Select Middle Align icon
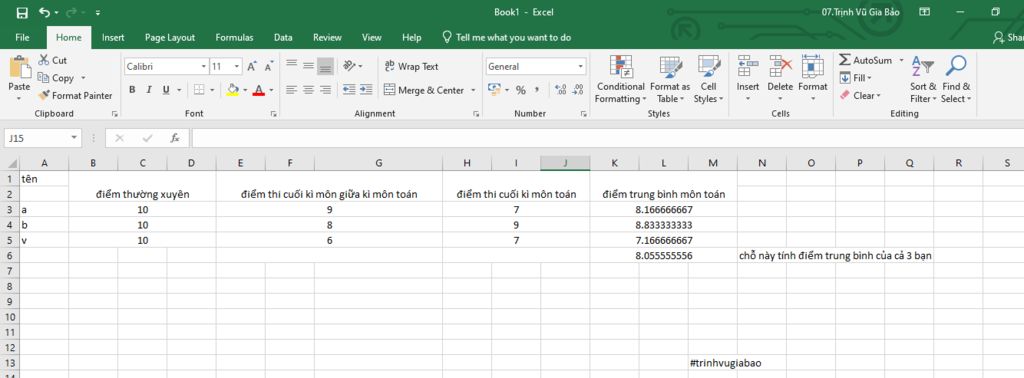This screenshot has width=1024, height=378. 308,65
